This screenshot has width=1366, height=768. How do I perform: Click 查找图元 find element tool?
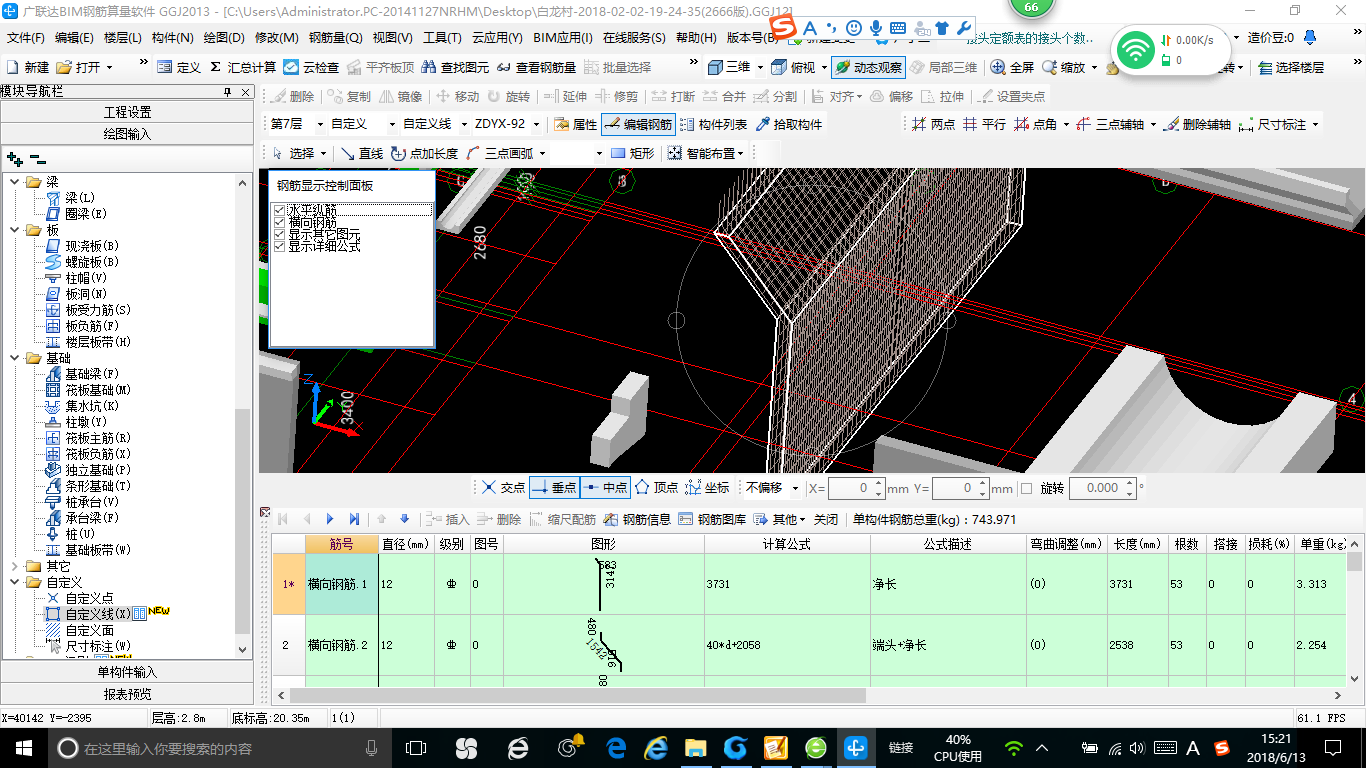point(455,68)
